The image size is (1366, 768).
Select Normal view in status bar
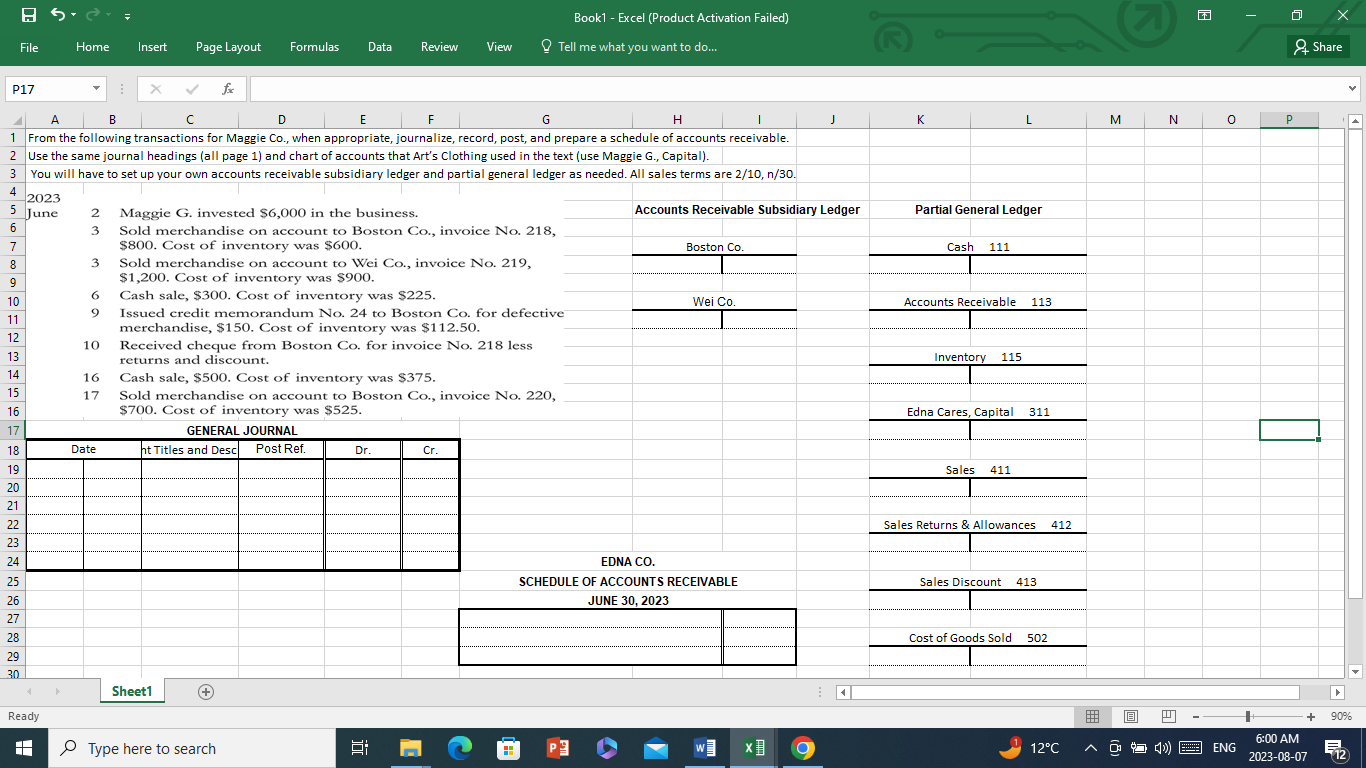click(1092, 716)
